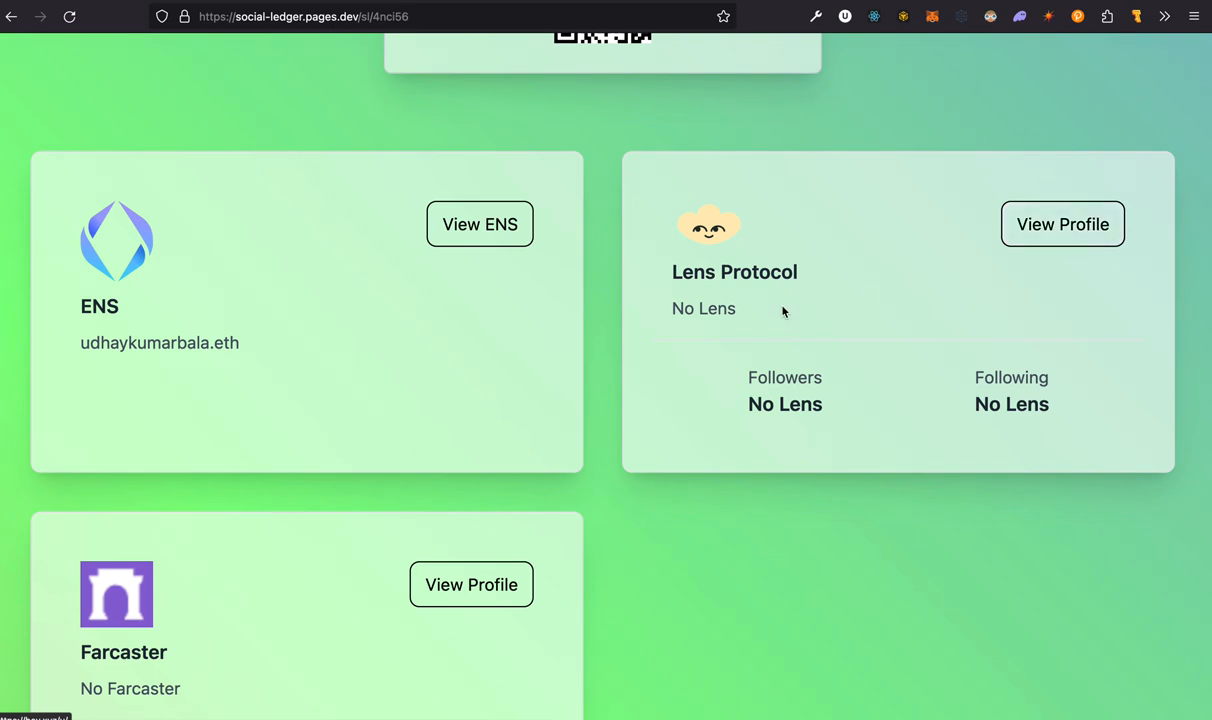Show more toolbar items overflow chevron
The image size is (1212, 720).
point(1165,17)
